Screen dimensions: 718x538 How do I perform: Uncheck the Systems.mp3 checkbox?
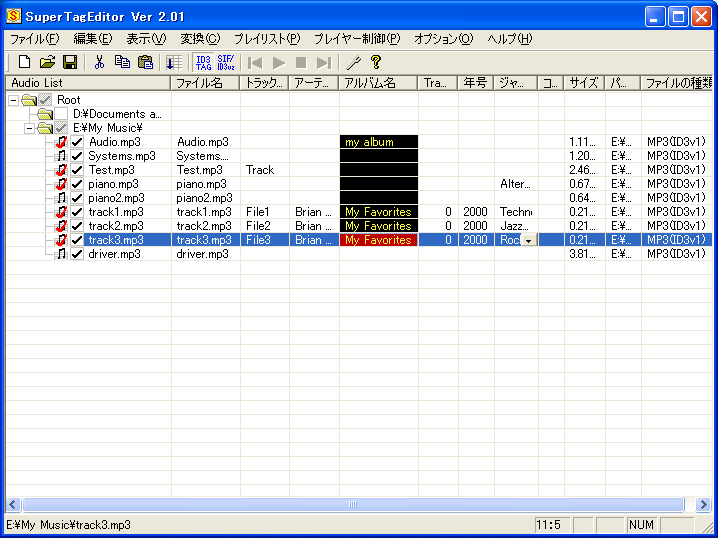(x=77, y=156)
